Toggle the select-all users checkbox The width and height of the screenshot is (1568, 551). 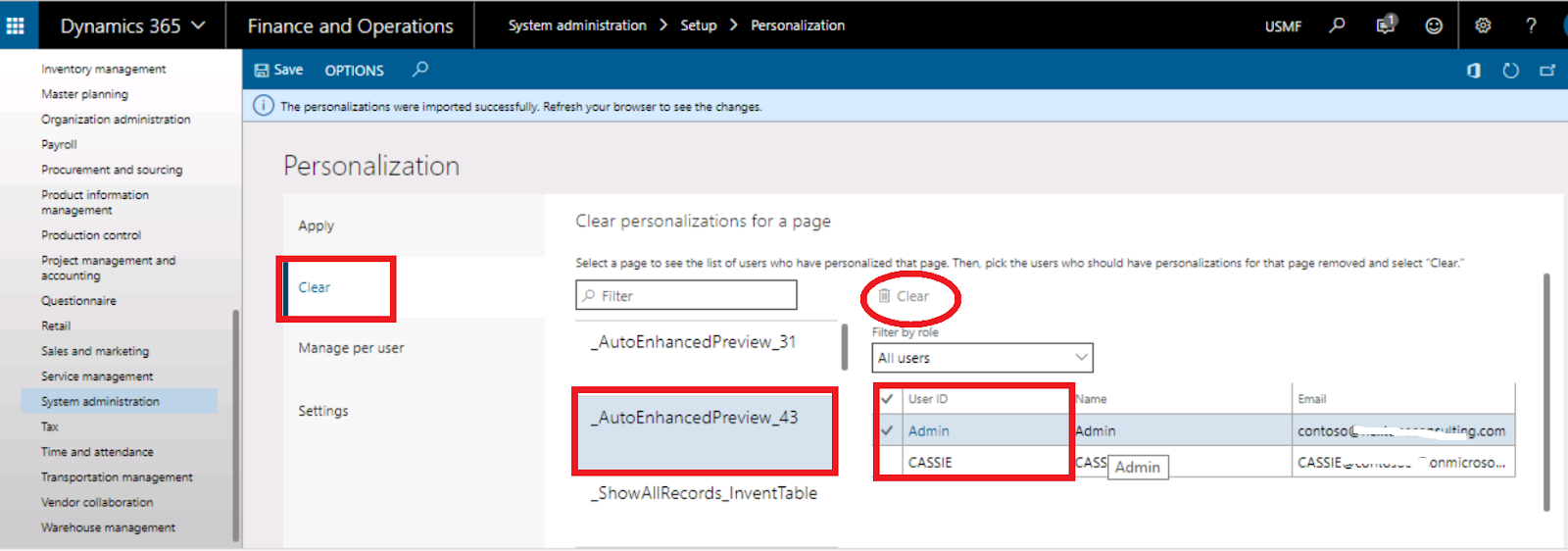887,399
